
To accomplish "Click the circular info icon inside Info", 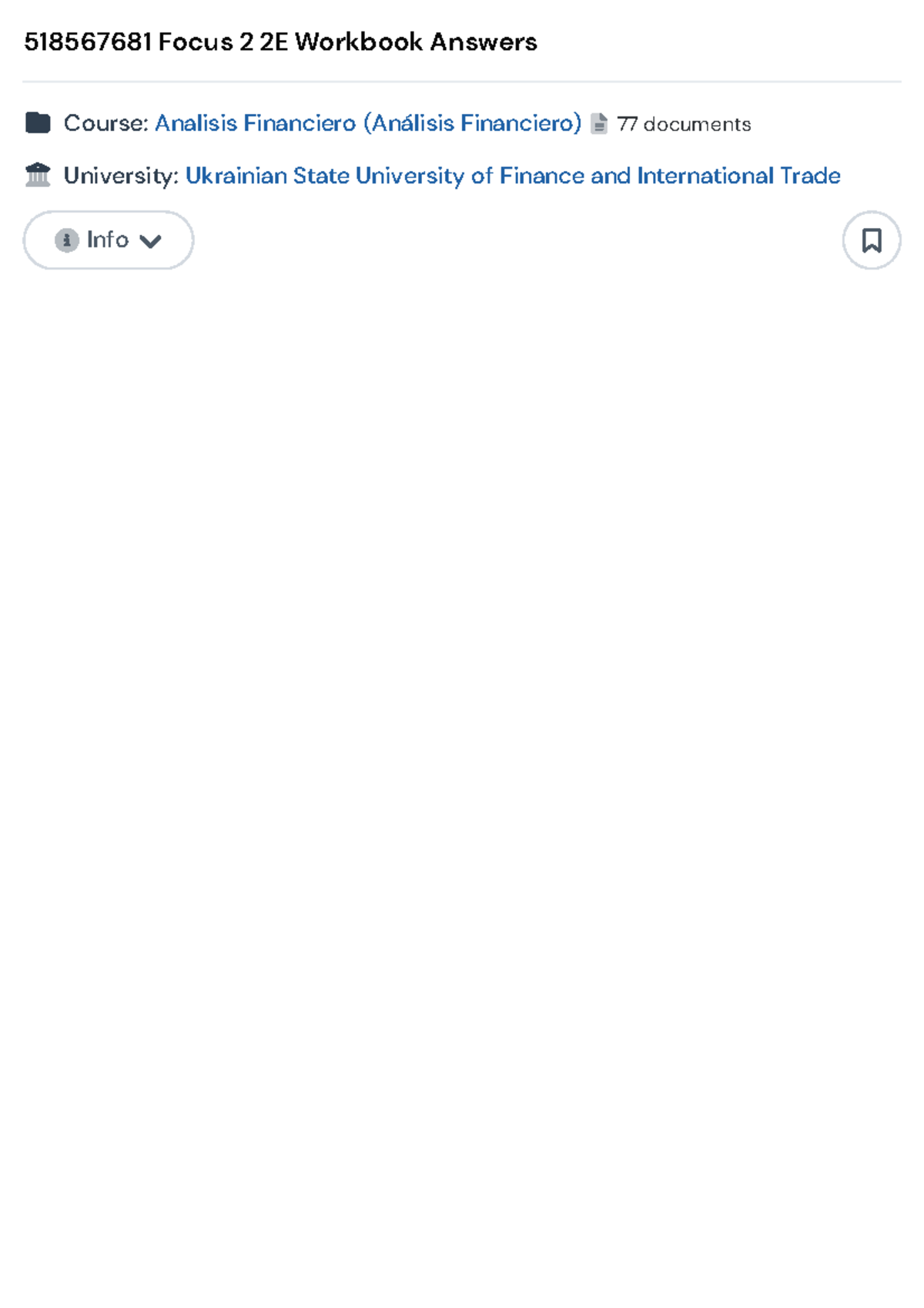I will tap(67, 240).
